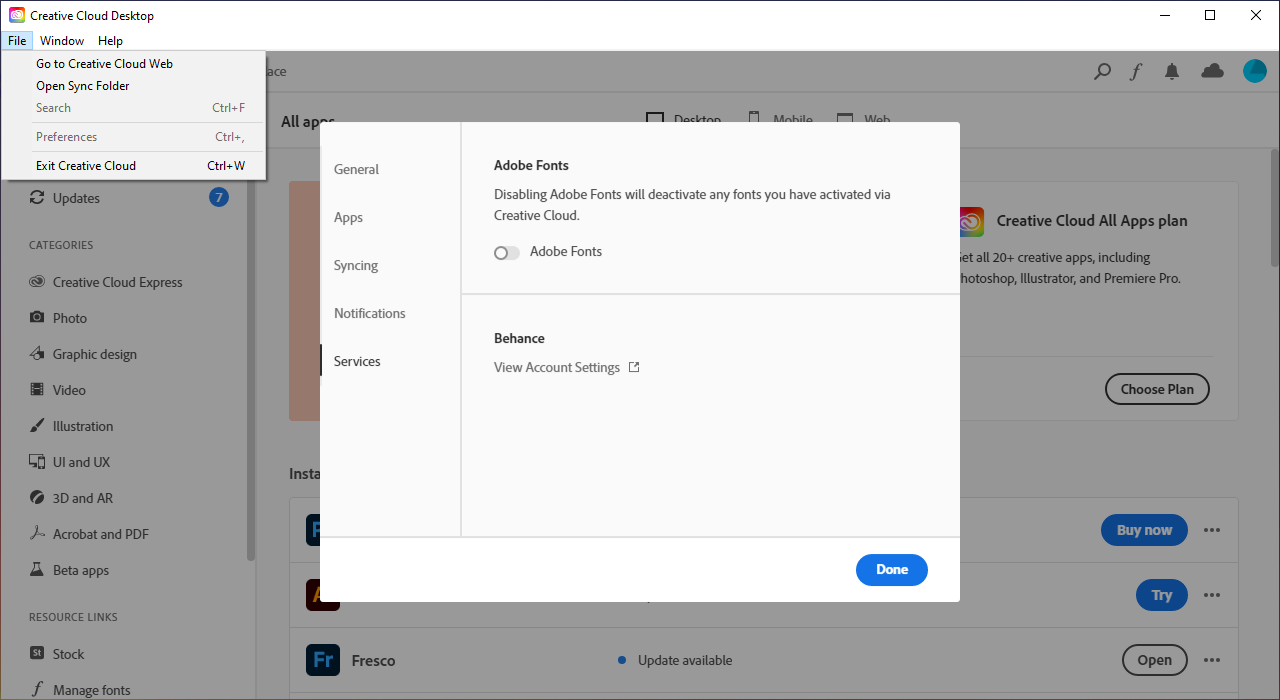
Task: Choose Exit Creative Cloud menu entry
Action: pos(134,166)
